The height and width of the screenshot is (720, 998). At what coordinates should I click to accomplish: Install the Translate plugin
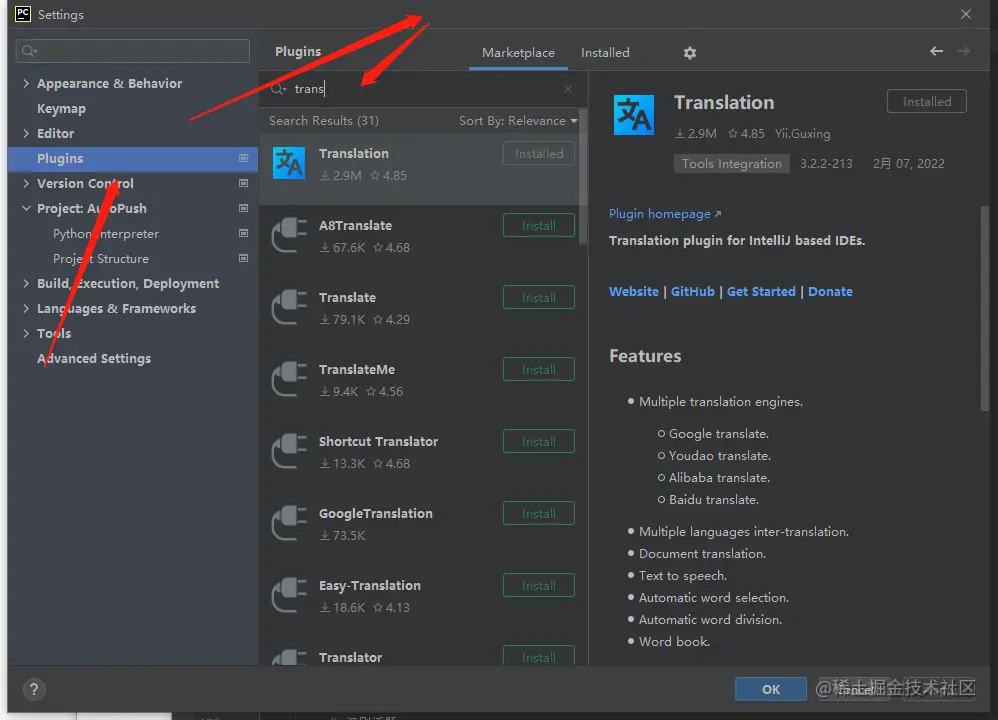pyautogui.click(x=538, y=297)
